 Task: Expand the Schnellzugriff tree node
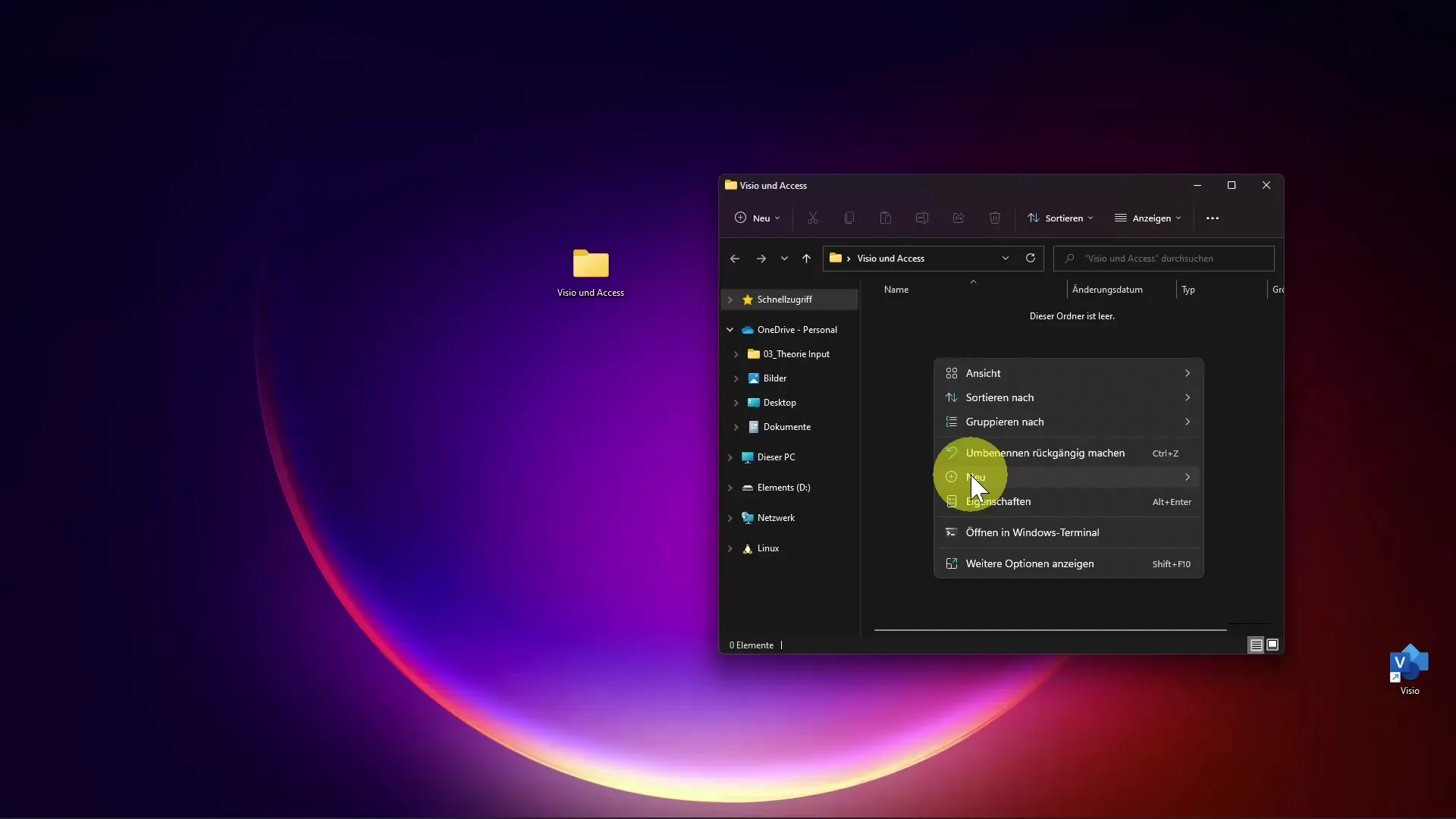pyautogui.click(x=730, y=300)
